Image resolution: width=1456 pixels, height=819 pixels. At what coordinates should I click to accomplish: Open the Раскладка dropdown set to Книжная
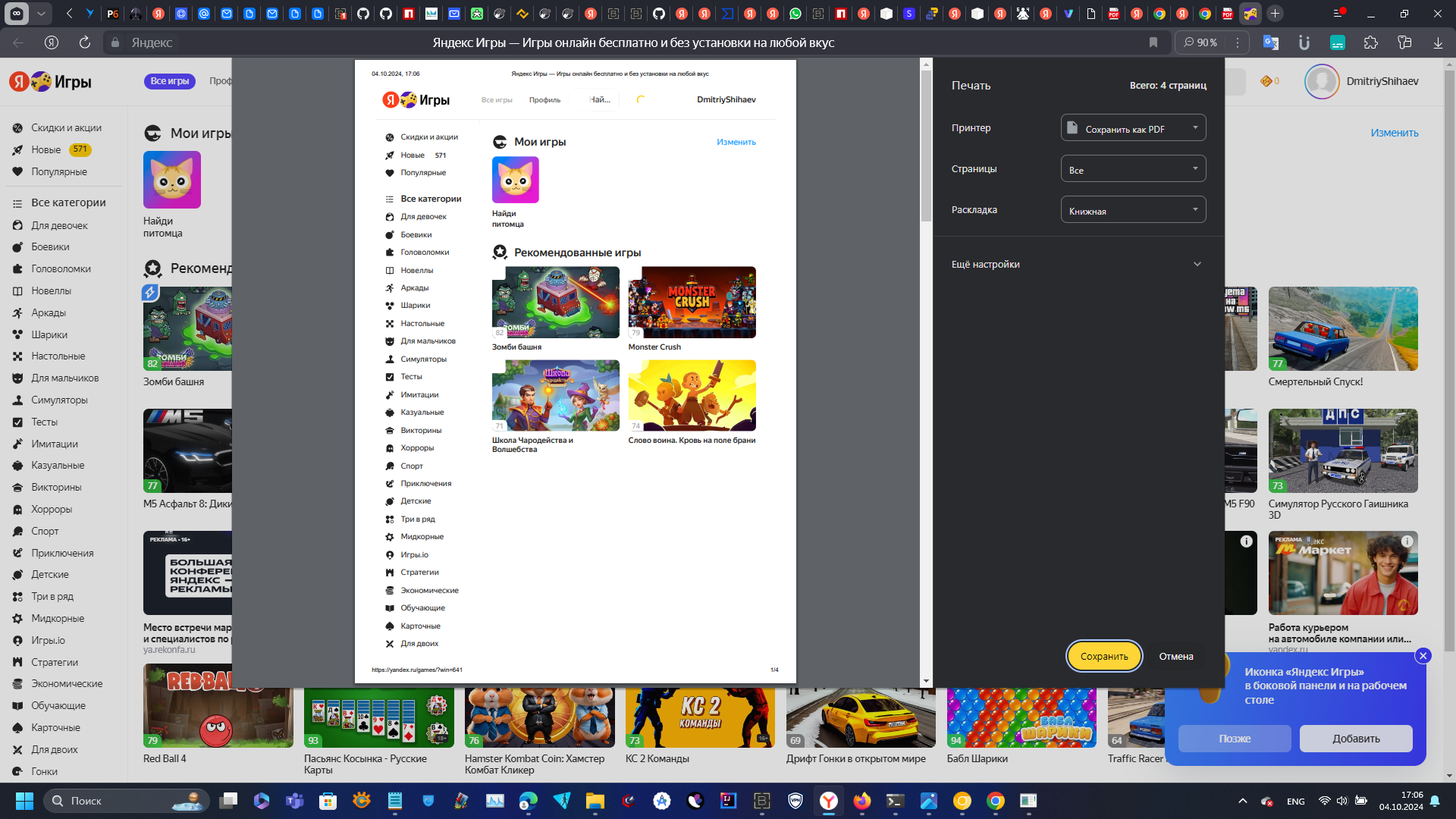click(1133, 210)
